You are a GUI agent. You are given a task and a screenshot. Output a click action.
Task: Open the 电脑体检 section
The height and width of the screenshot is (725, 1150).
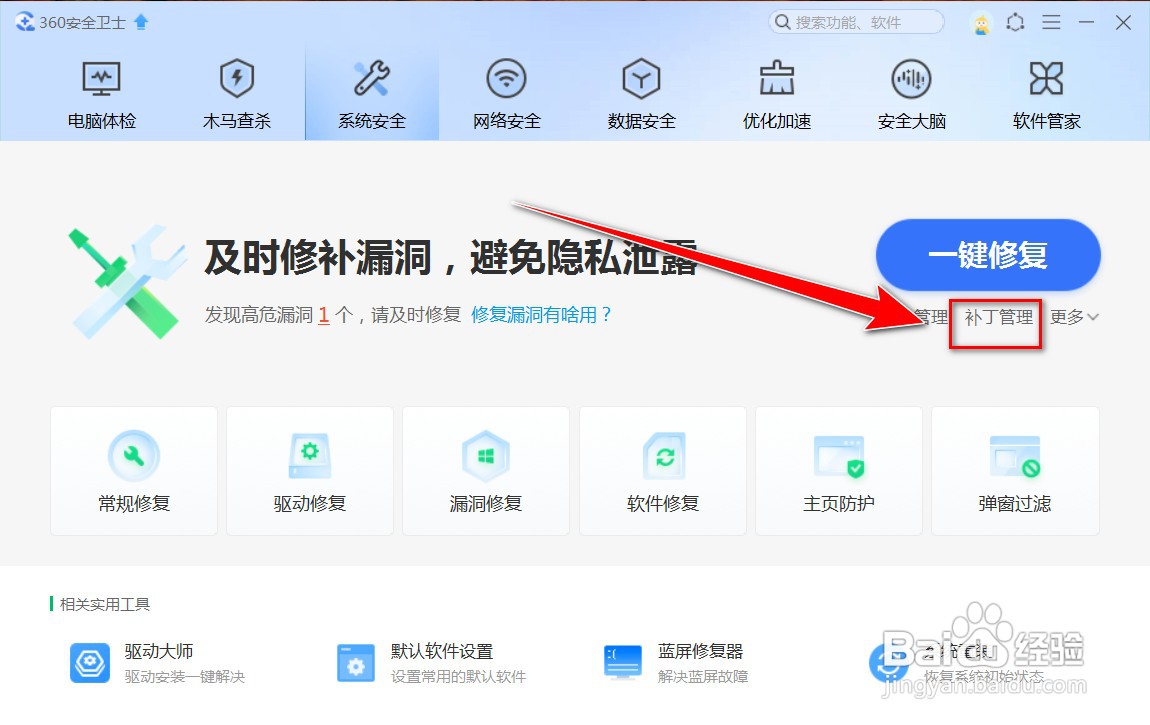(x=101, y=95)
